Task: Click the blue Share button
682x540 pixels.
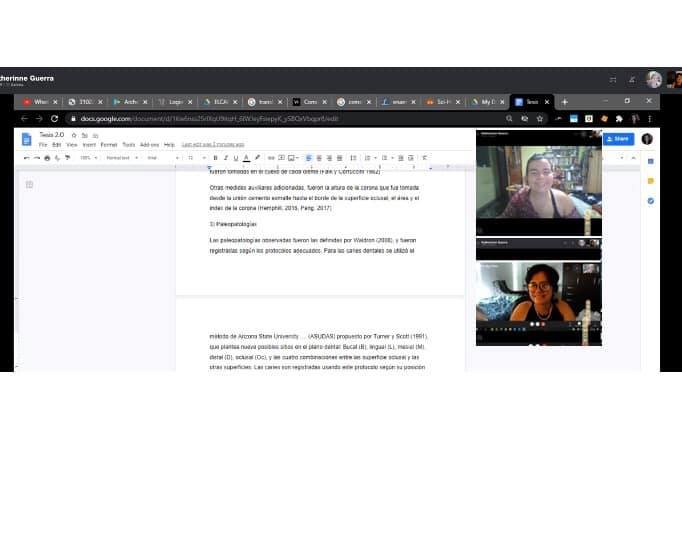Action: click(618, 139)
